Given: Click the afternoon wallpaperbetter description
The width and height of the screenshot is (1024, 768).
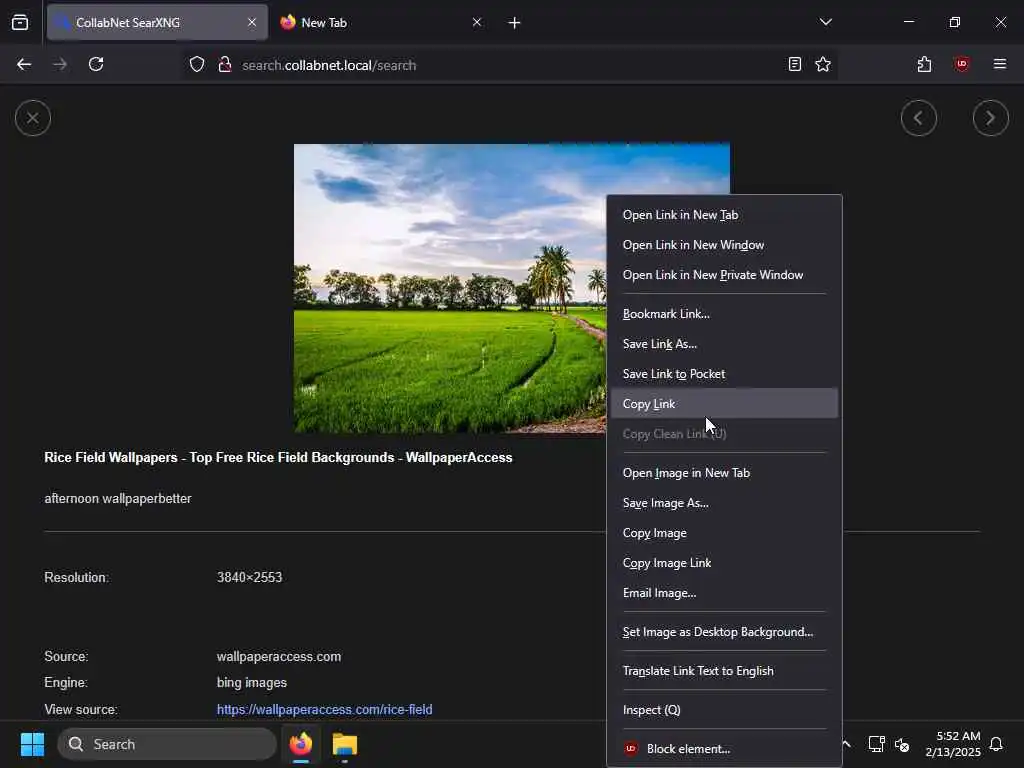Looking at the screenshot, I should 118,499.
